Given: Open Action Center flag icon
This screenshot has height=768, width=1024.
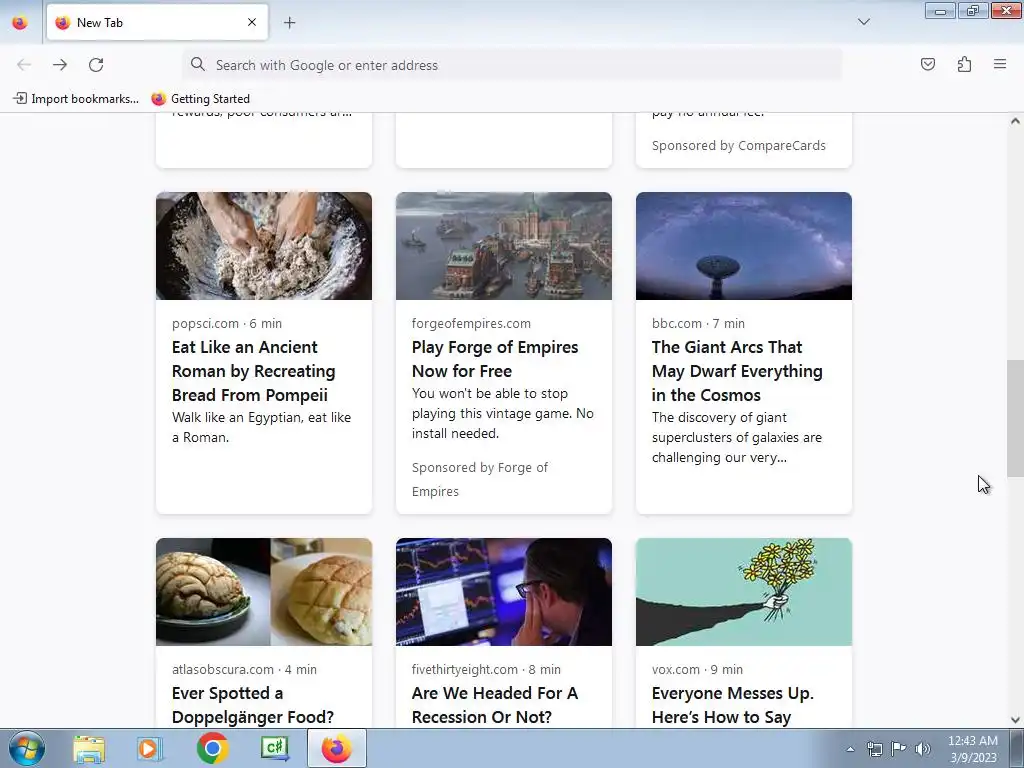Looking at the screenshot, I should click(899, 749).
